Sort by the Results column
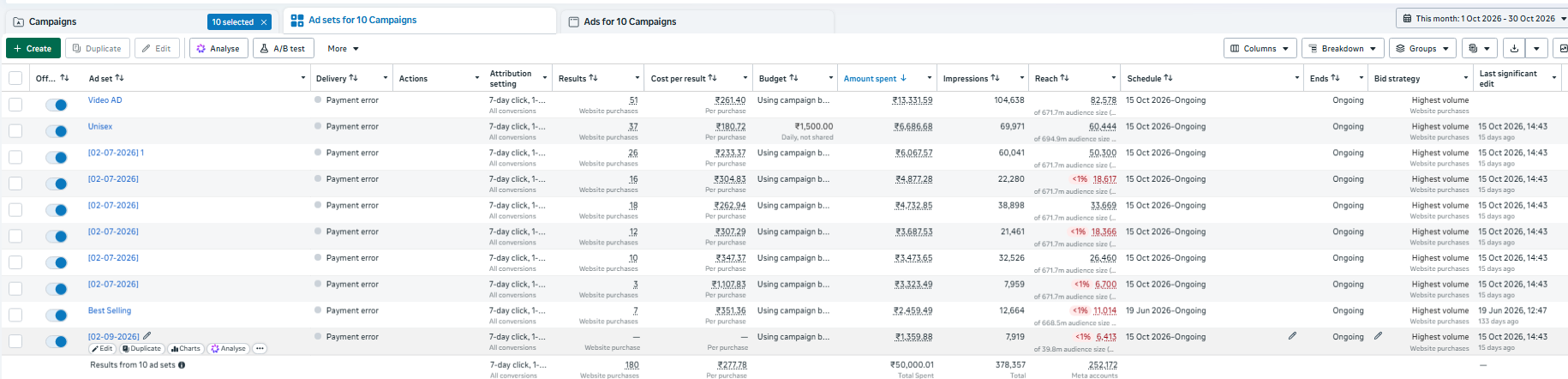Image resolution: width=1568 pixels, height=379 pixels. click(593, 78)
